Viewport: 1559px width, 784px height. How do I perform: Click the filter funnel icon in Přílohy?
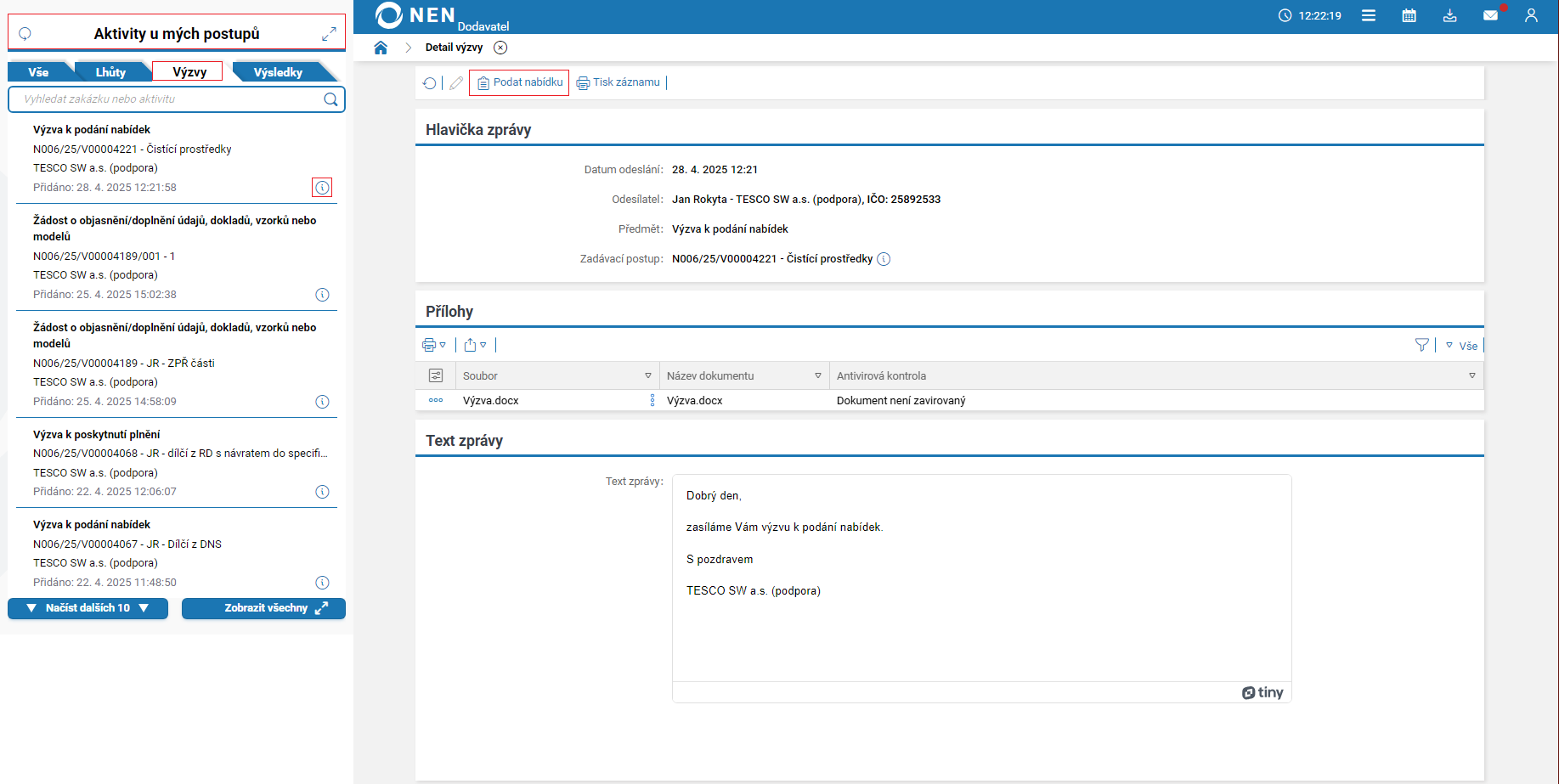(1421, 345)
